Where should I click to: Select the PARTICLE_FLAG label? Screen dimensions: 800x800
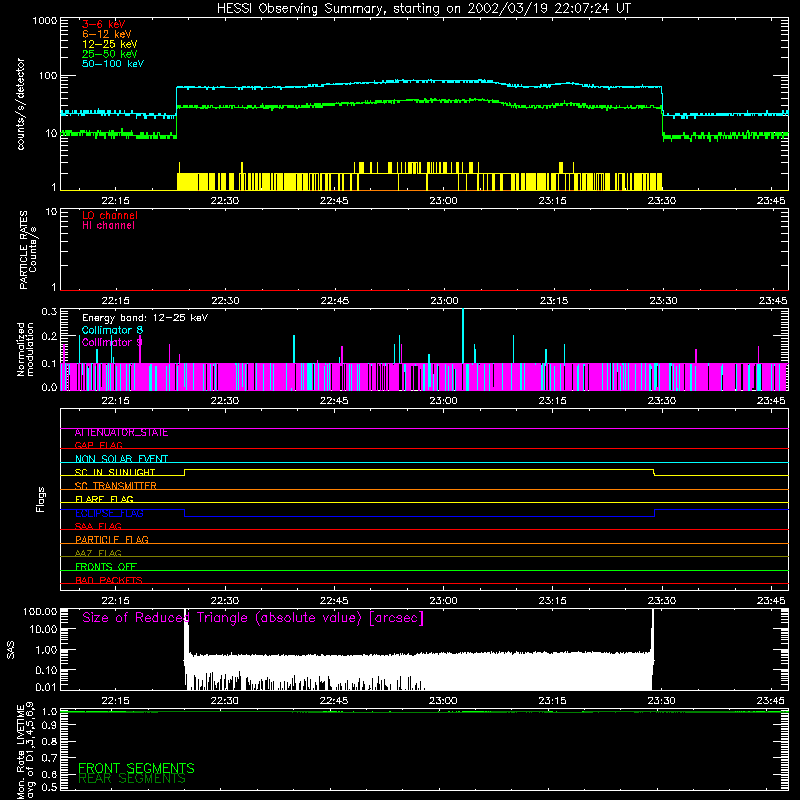[x=112, y=539]
